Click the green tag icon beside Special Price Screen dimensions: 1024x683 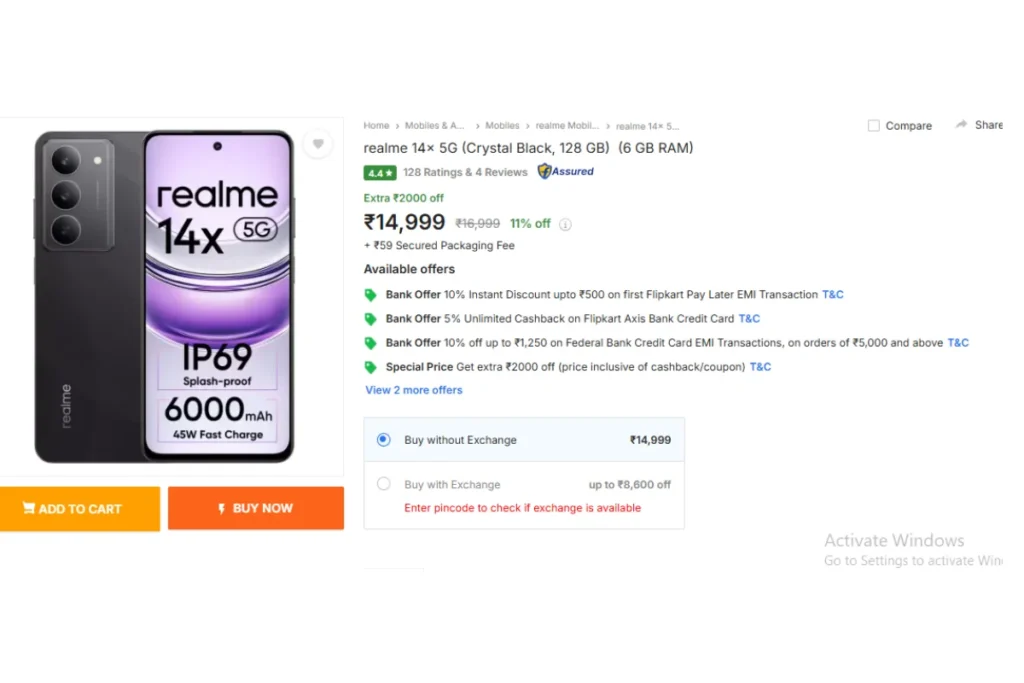pyautogui.click(x=370, y=368)
